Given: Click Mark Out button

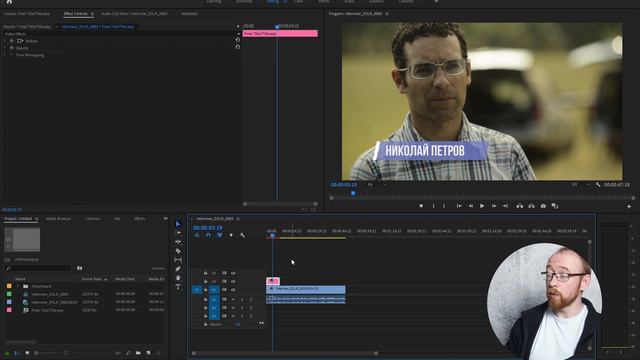Looking at the screenshot, I should (444, 206).
